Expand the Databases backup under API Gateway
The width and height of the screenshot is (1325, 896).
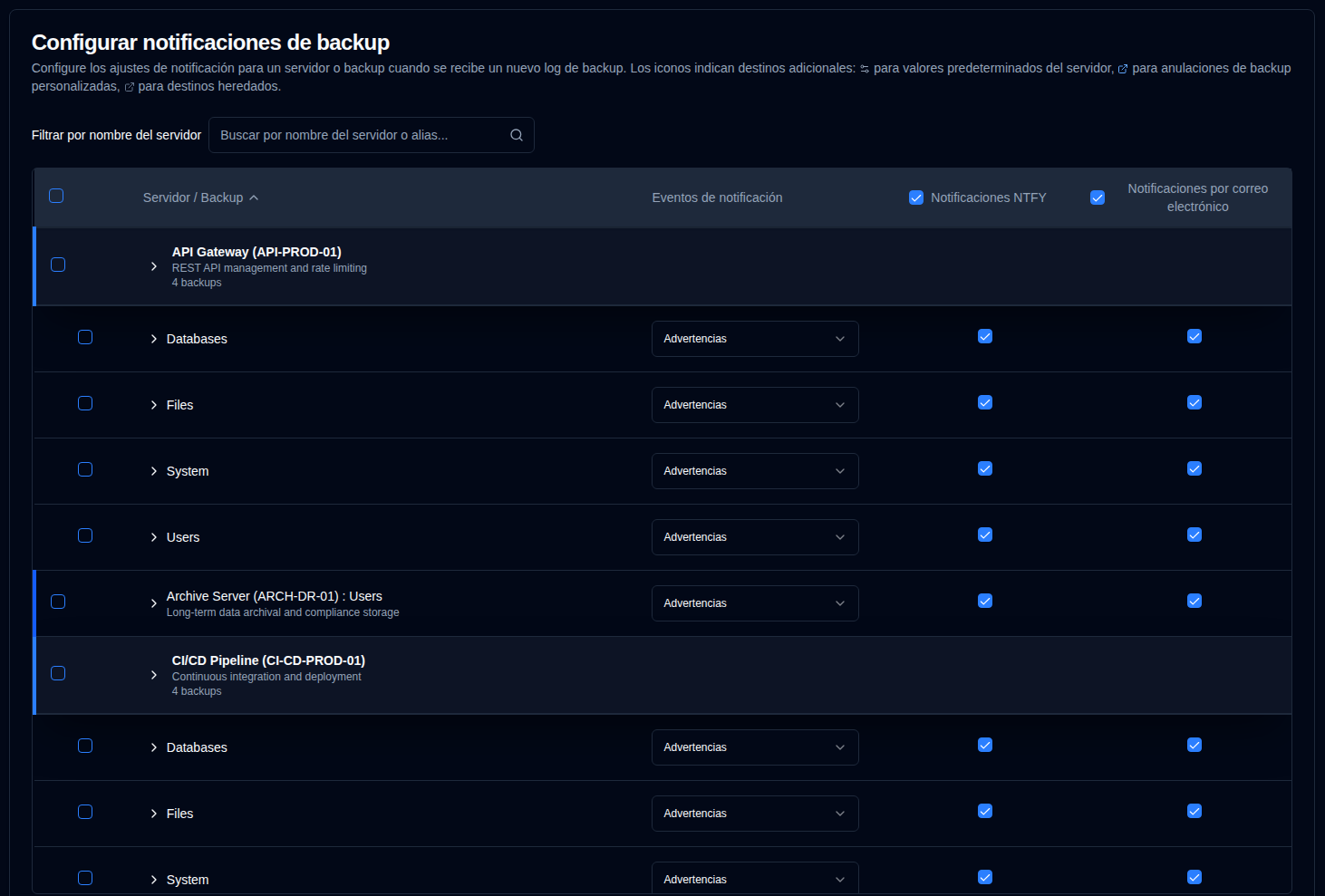[x=154, y=339]
